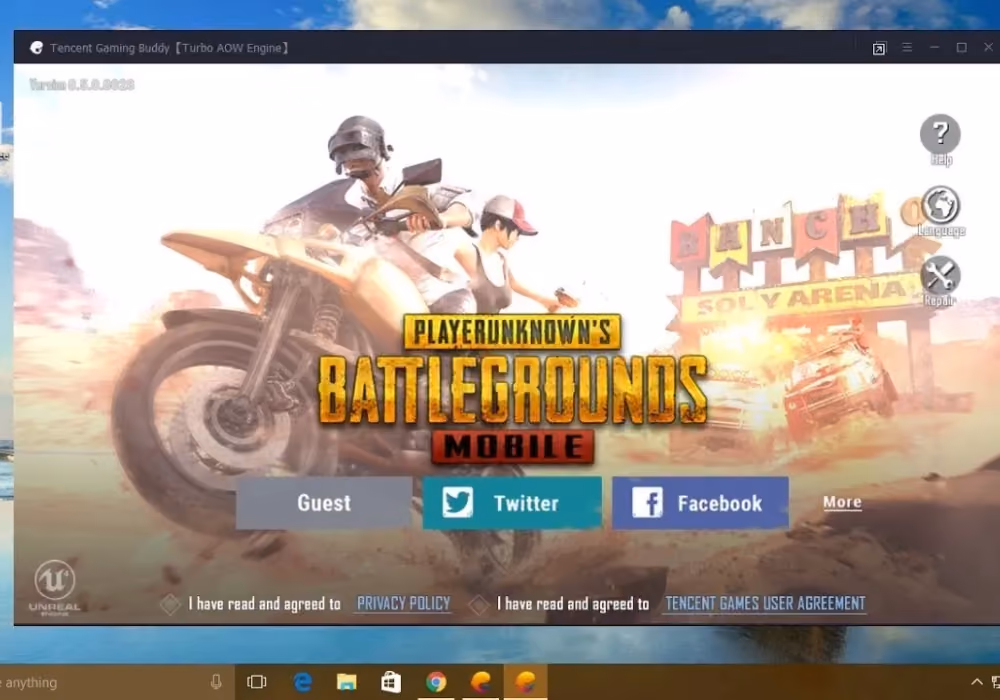Switch to first Tencent Gaming Buddy taskbar icon

pyautogui.click(x=480, y=683)
